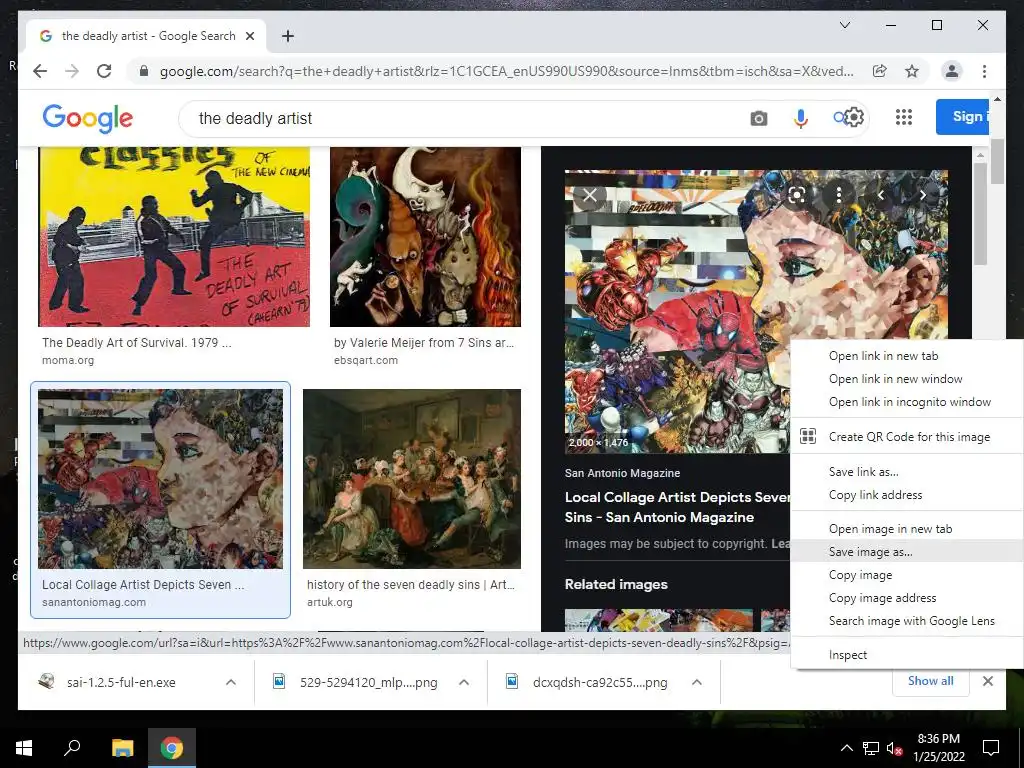1024x768 pixels.
Task: Go to previous image in preview
Action: click(x=880, y=195)
